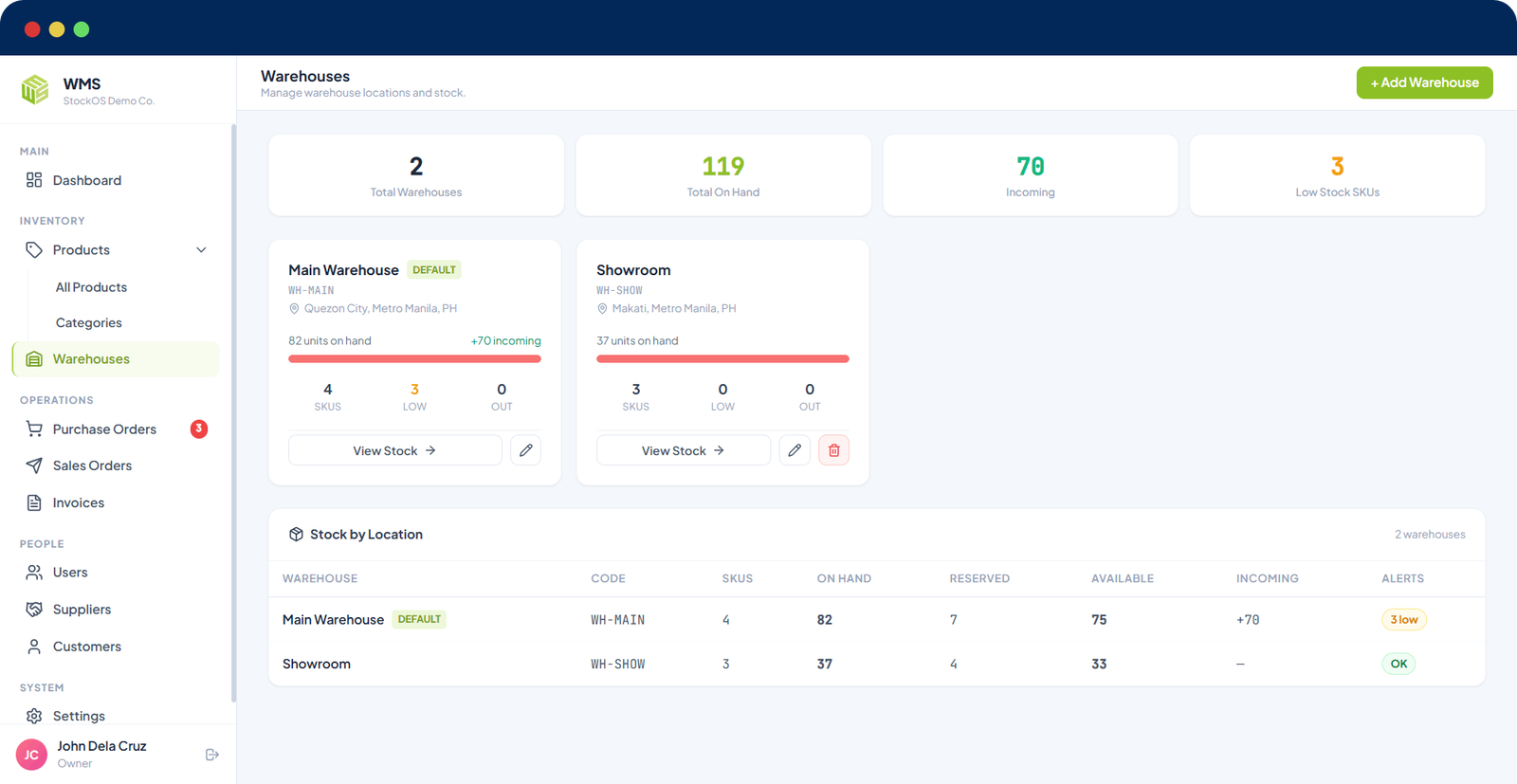Viewport: 1517px width, 784px height.
Task: Click 'Quezon City, Metro Manila, PH' address
Action: tap(380, 309)
